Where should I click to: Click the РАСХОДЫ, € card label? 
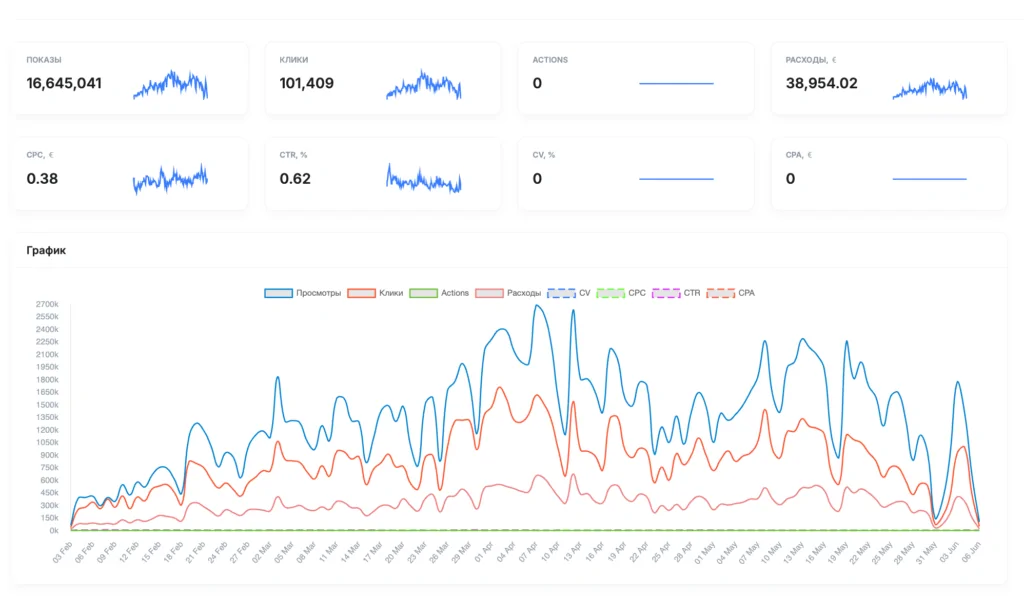(811, 60)
